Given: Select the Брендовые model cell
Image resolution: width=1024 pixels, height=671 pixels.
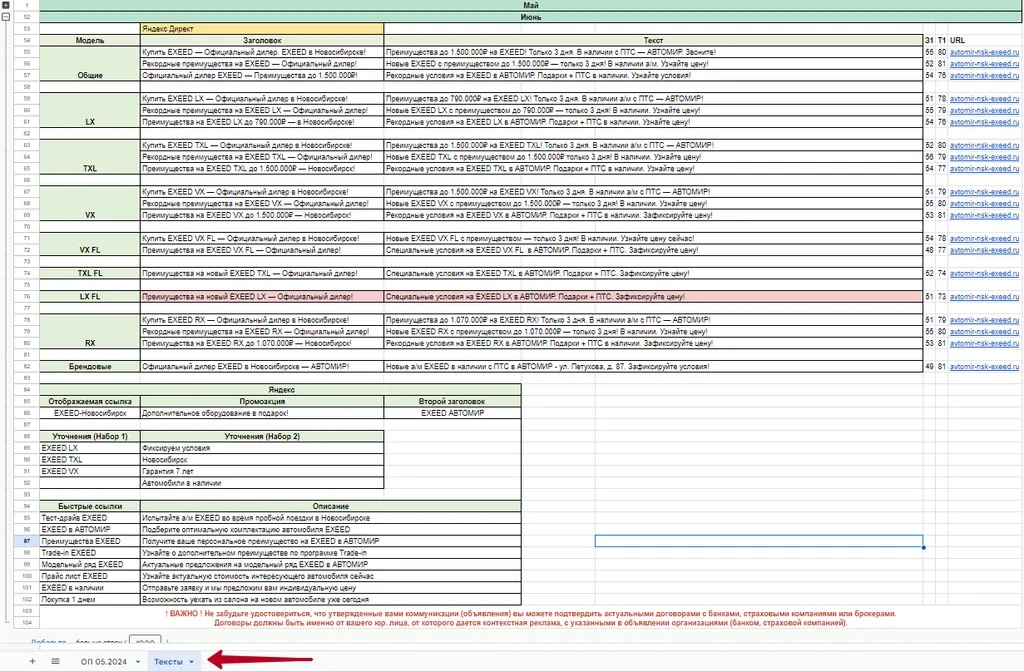Looking at the screenshot, I should 89,367.
